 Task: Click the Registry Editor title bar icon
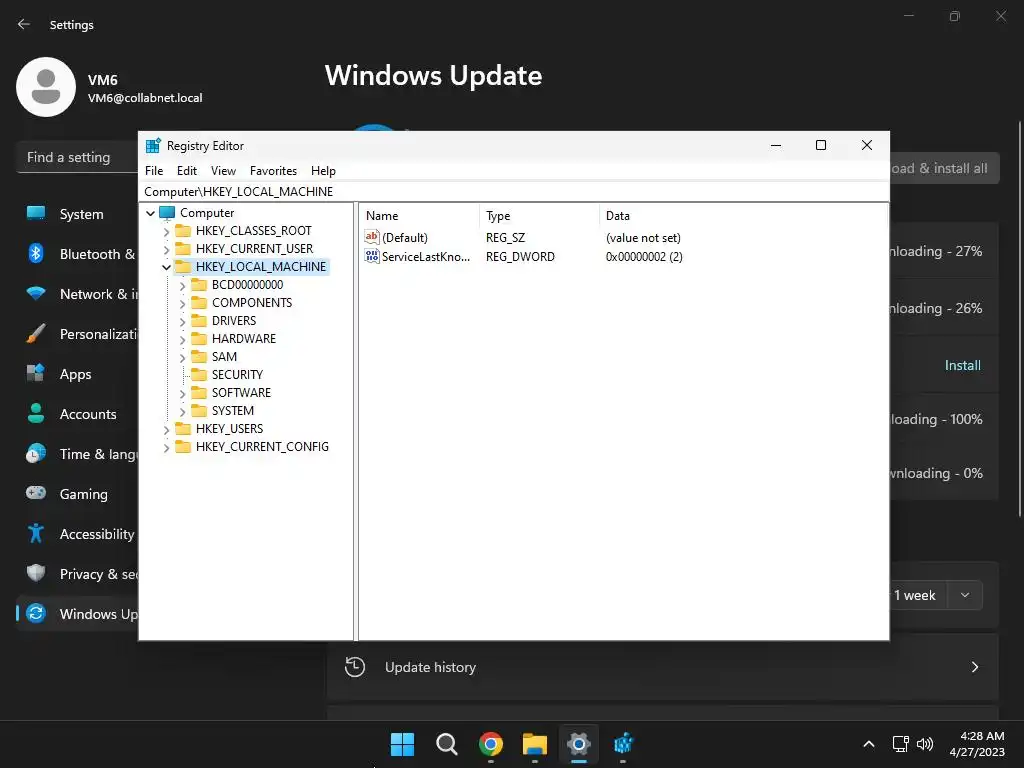[x=153, y=146]
